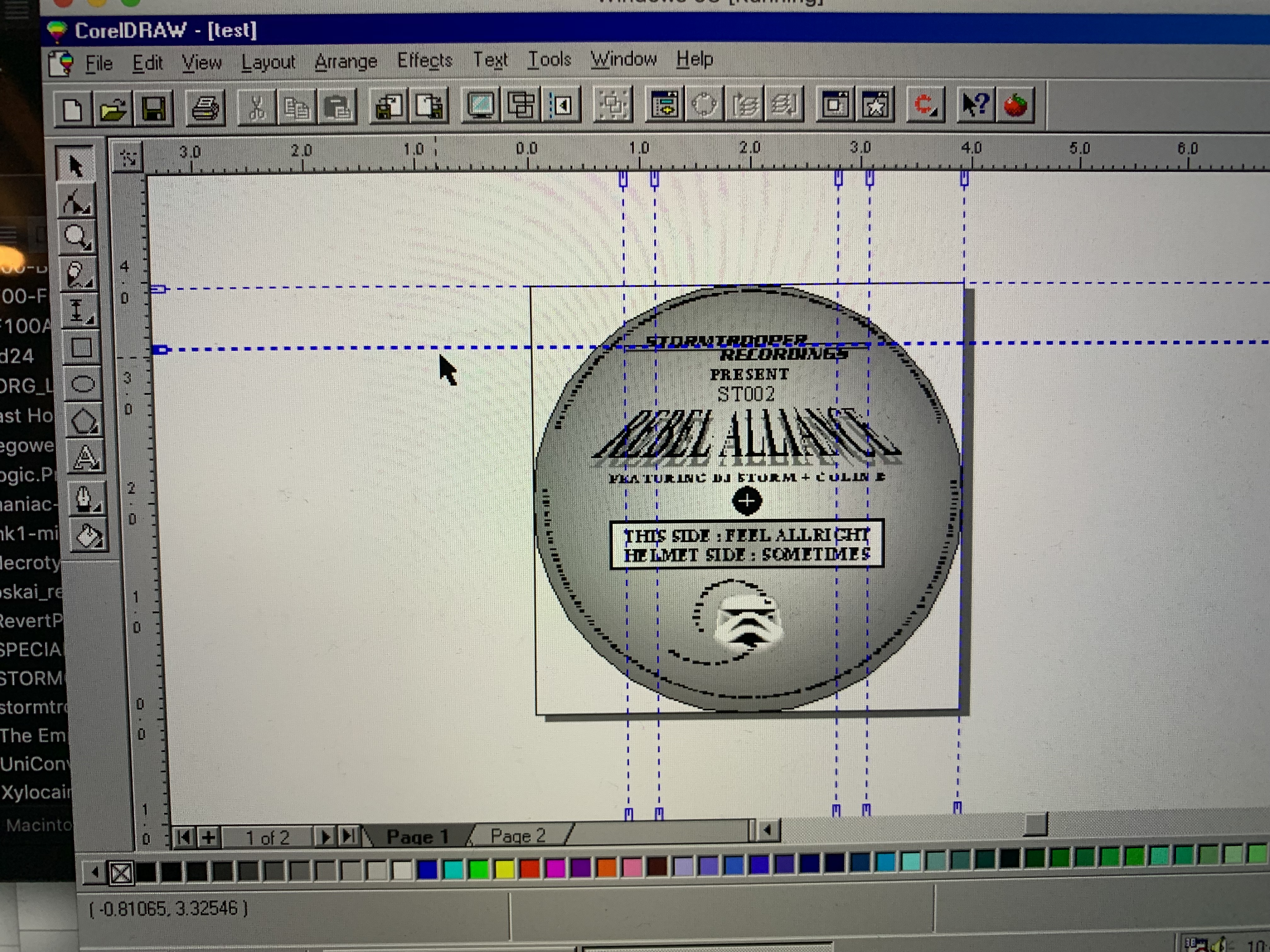The image size is (1270, 952).
Task: Open the Symbols roll-up star icon
Action: pos(875,105)
